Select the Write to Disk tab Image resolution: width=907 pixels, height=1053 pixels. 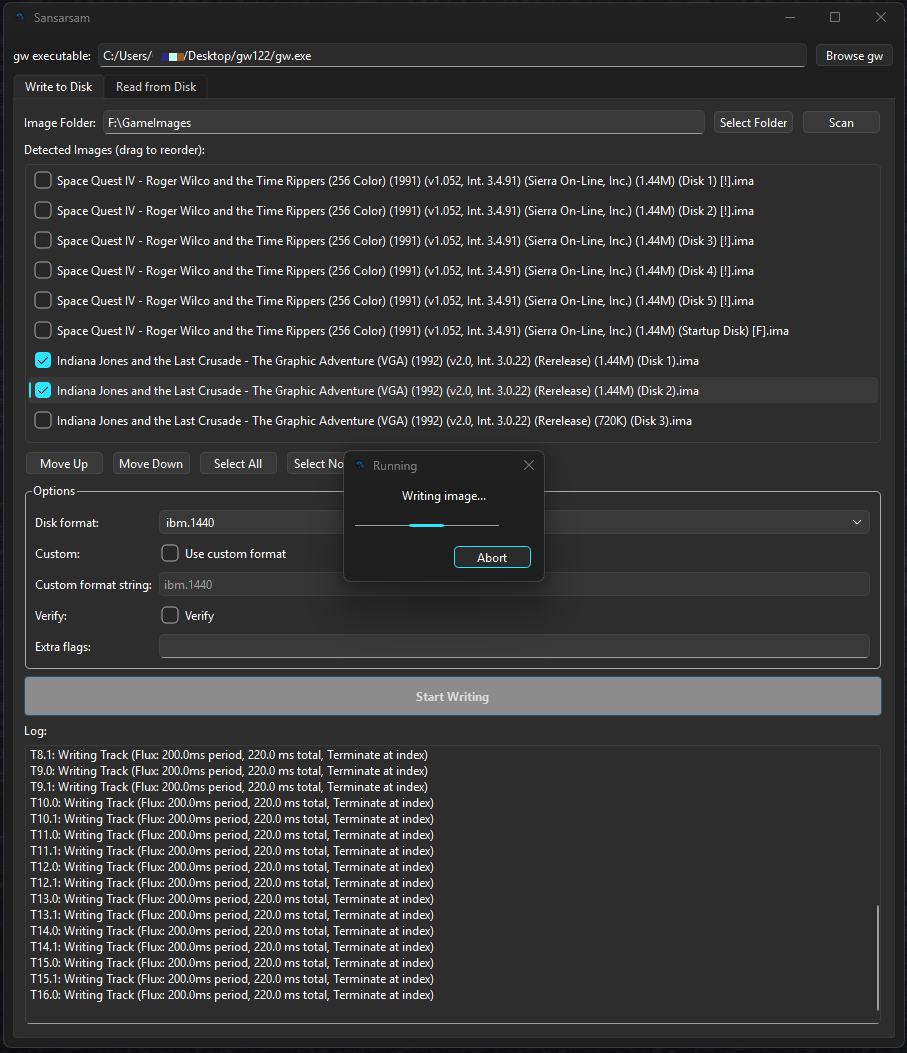pyautogui.click(x=58, y=87)
